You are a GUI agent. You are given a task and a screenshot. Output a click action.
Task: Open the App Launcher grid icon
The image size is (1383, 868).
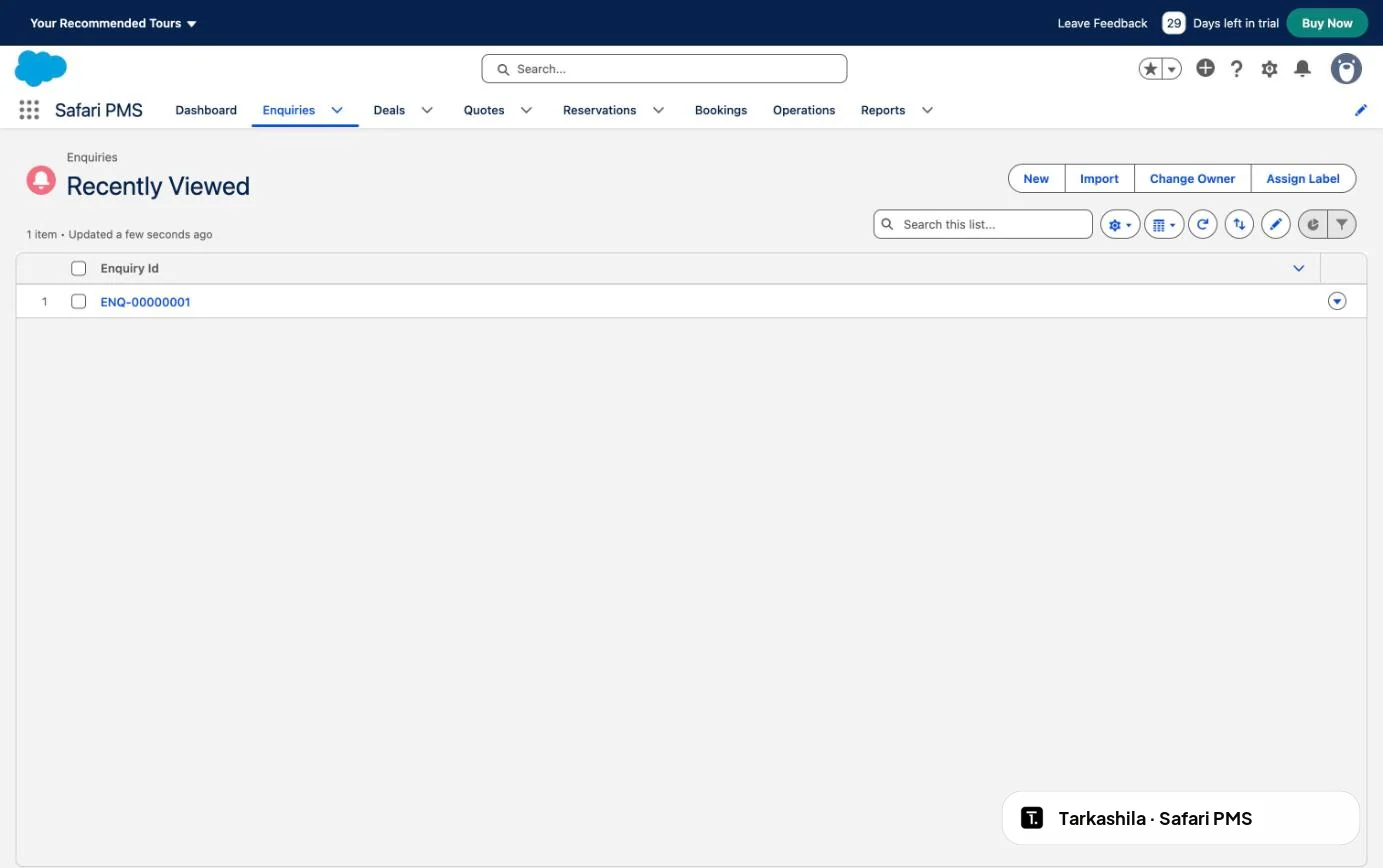click(29, 110)
